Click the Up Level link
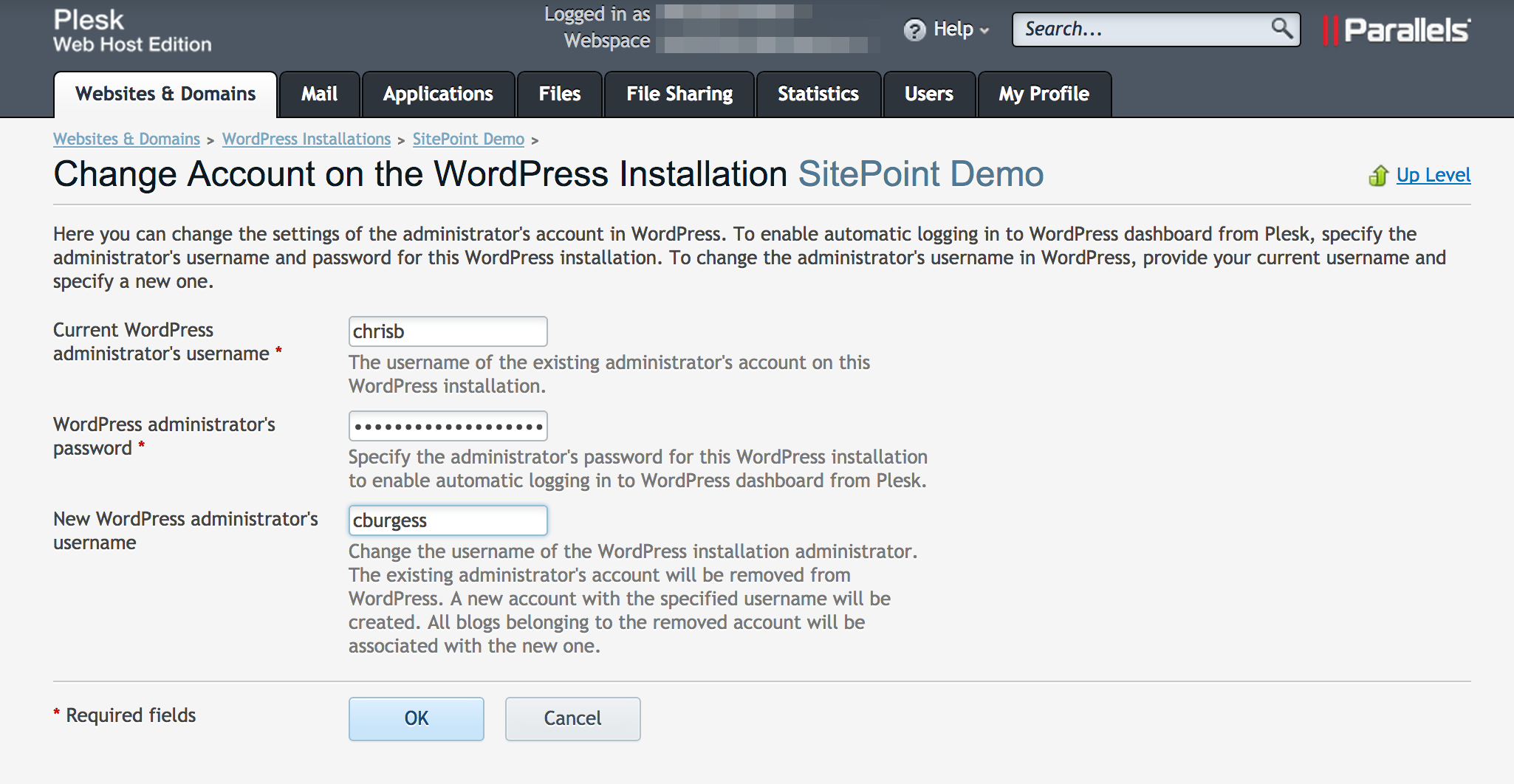Viewport: 1514px width, 784px height. click(x=1433, y=175)
